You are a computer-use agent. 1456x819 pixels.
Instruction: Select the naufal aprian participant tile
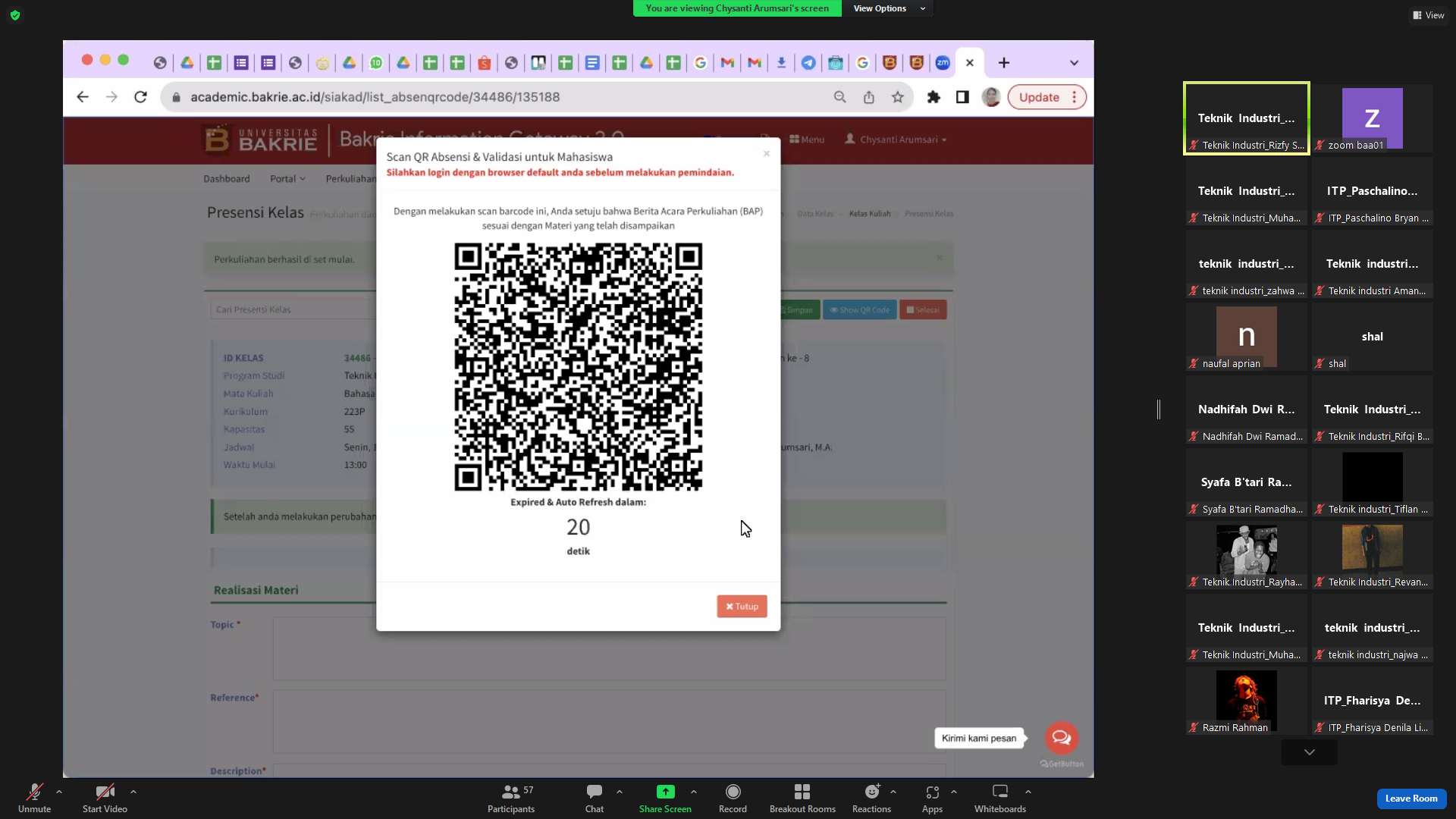pyautogui.click(x=1247, y=337)
